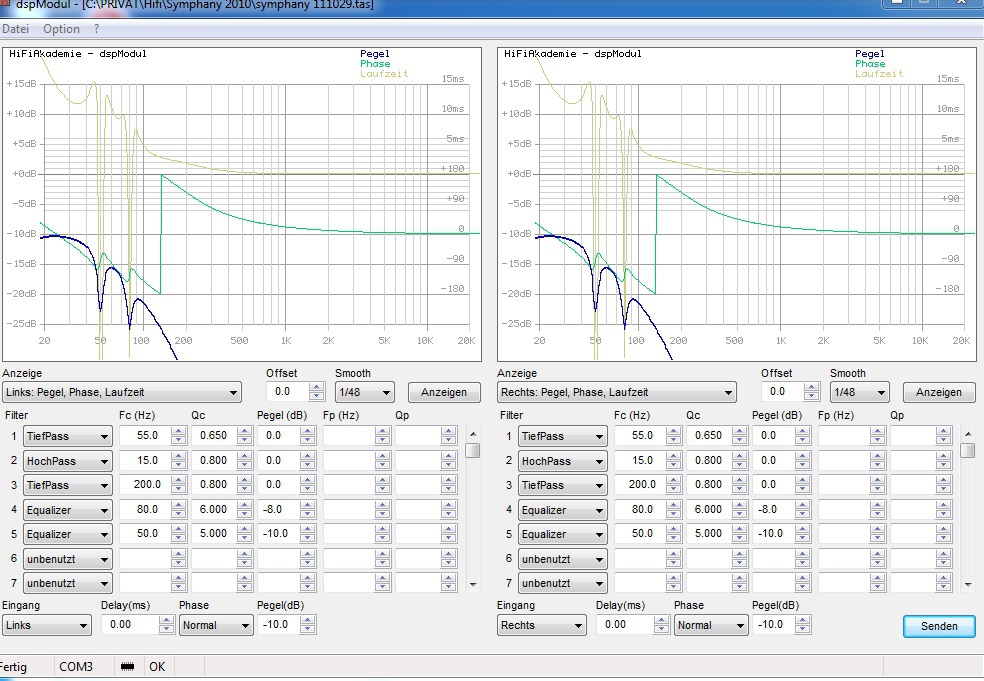Increase the left Offset value with up arrow

coord(317,388)
